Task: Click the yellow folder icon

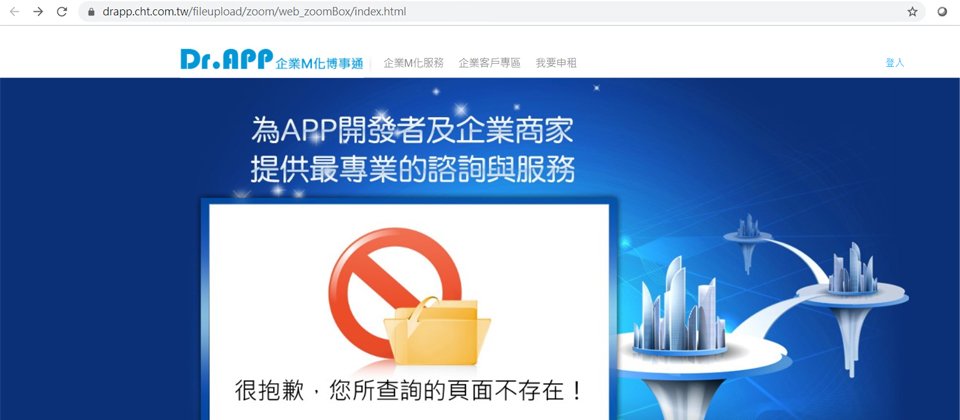Action: pyautogui.click(x=437, y=331)
